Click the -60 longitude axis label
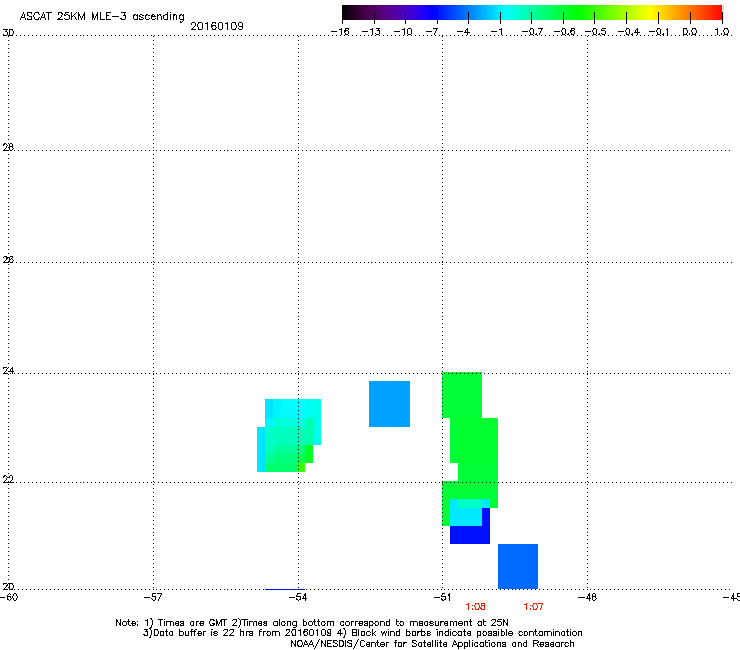 pyautogui.click(x=9, y=597)
